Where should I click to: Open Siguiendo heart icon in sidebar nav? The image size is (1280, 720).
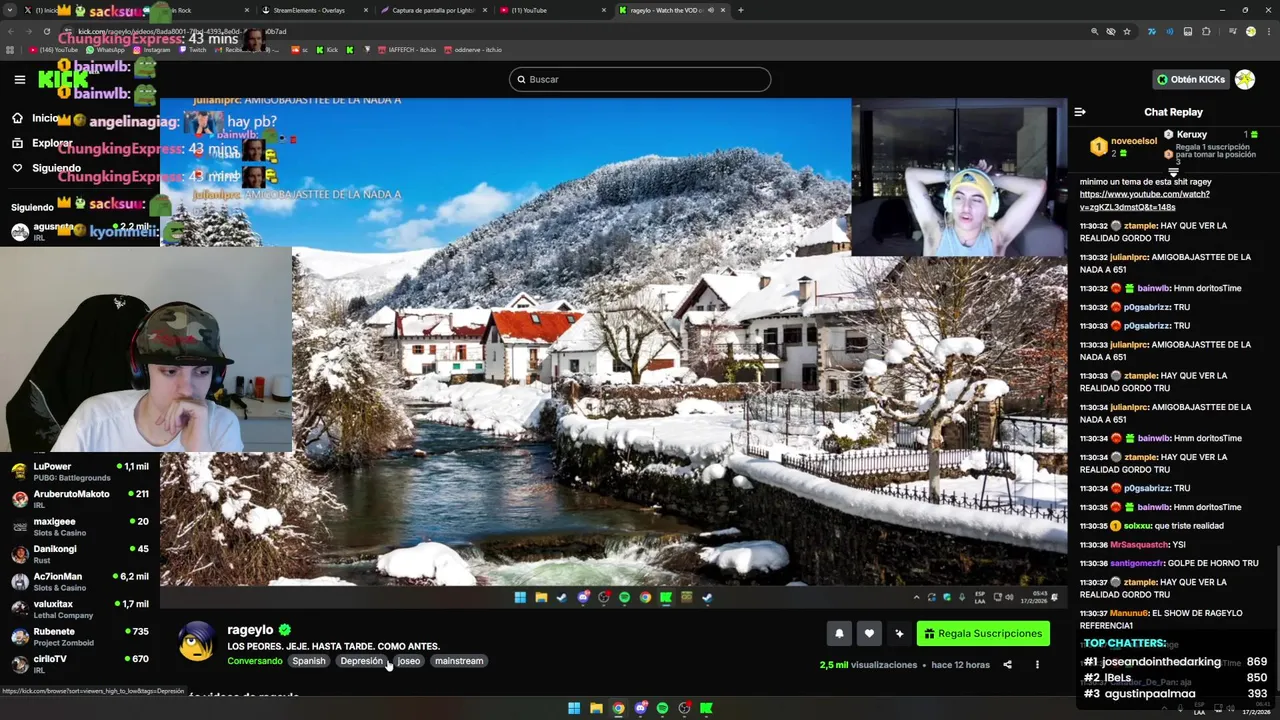(17, 168)
